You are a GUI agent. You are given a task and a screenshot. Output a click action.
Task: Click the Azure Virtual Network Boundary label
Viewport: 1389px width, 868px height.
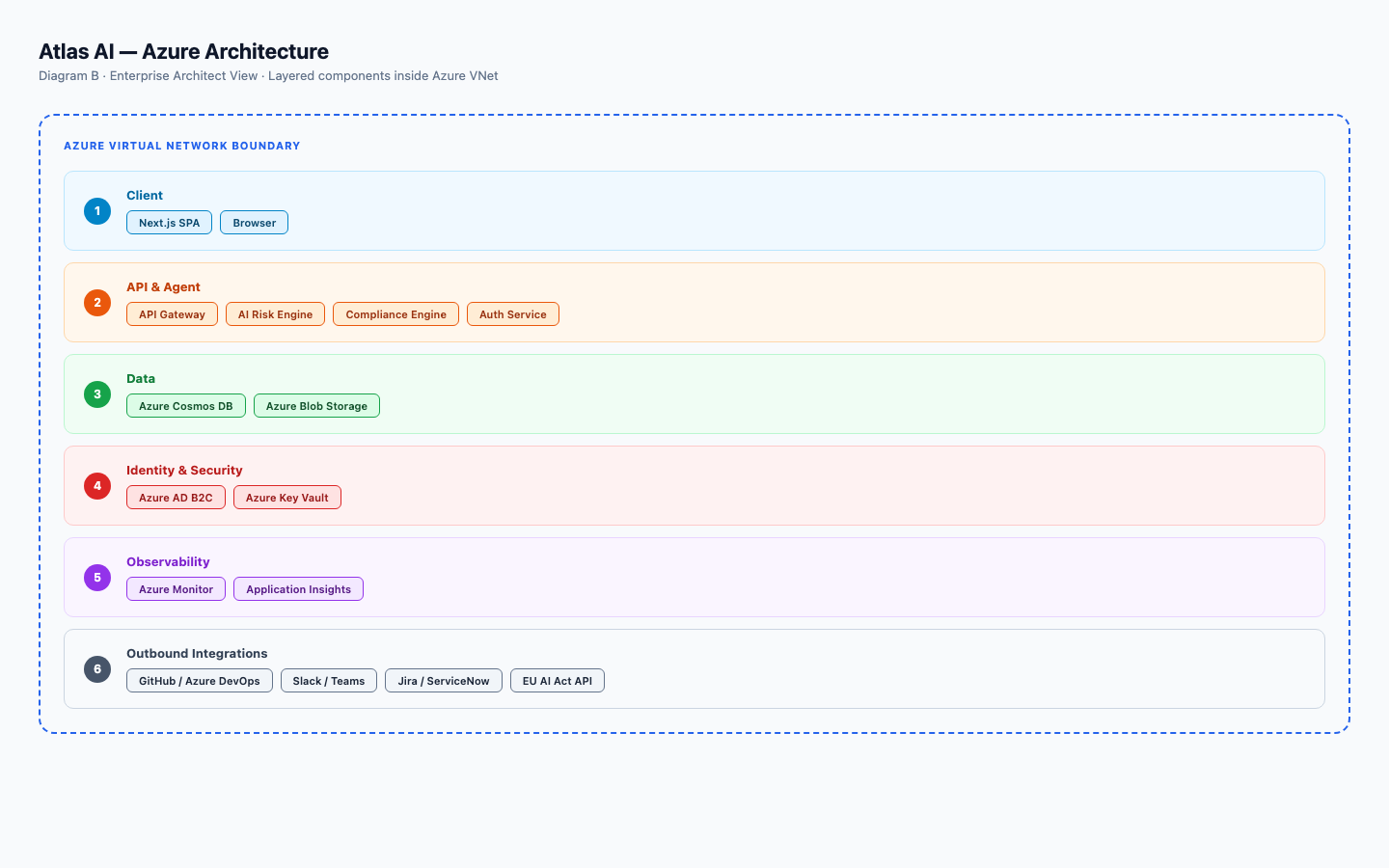182,147
